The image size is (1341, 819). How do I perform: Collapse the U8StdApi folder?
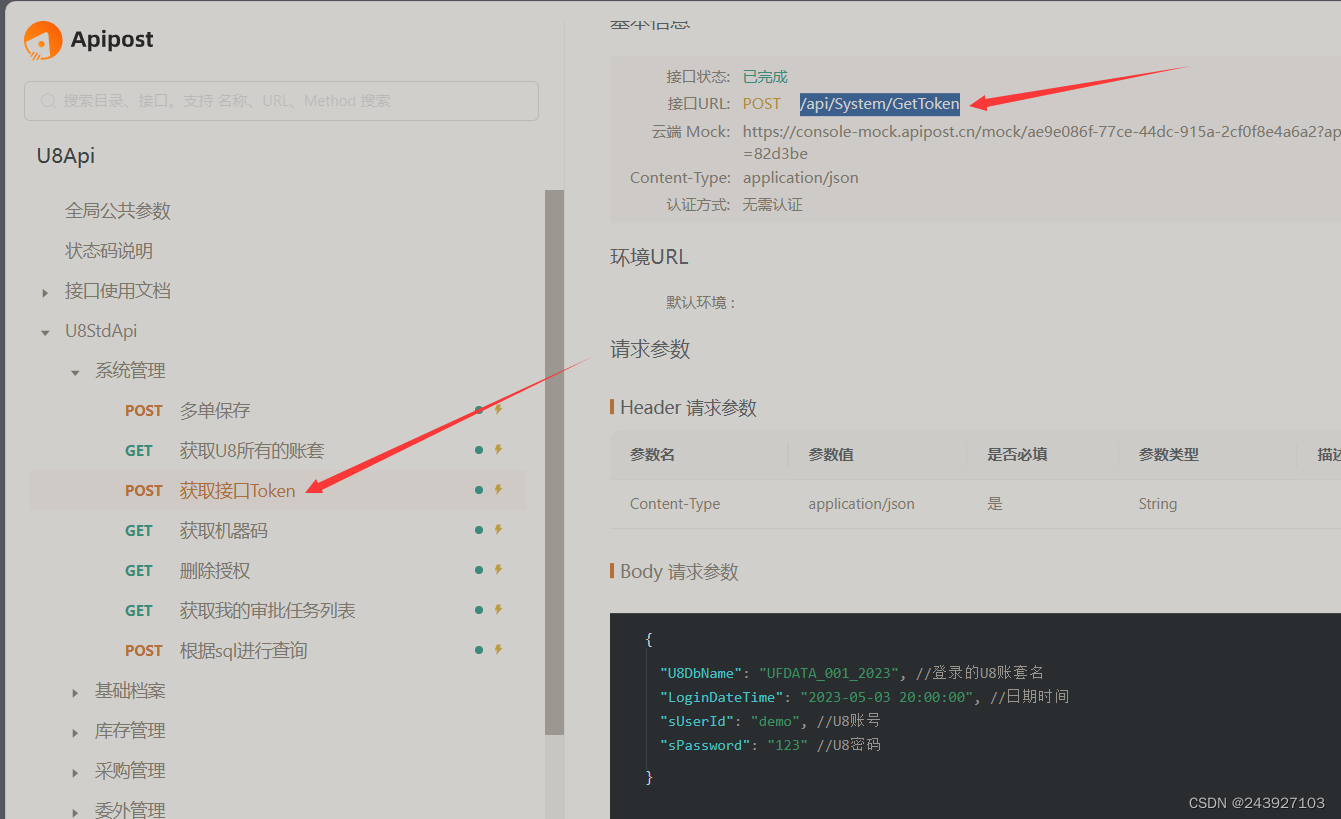click(x=45, y=333)
